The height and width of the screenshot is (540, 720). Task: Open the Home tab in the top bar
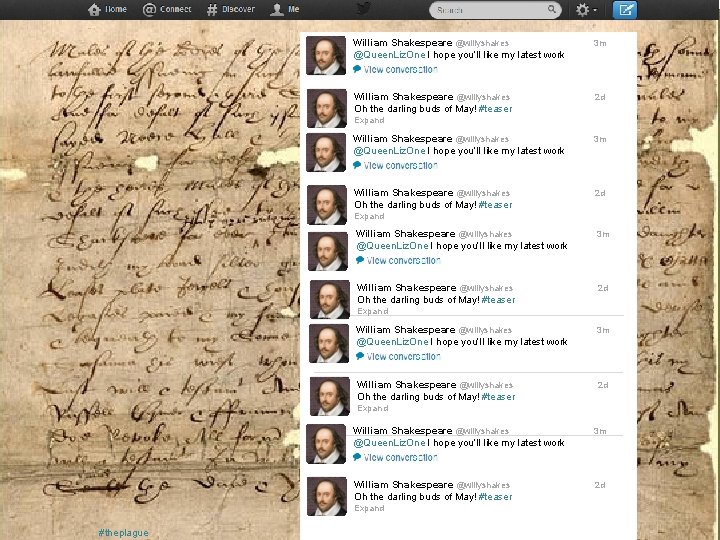pos(107,9)
